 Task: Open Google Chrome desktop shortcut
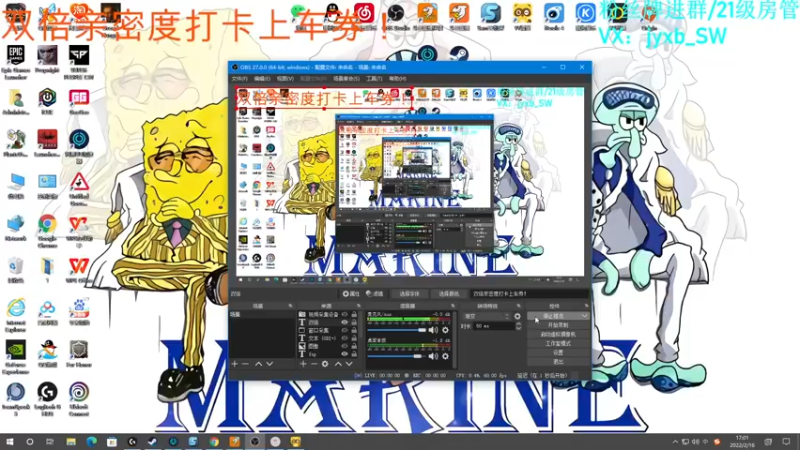pos(47,231)
